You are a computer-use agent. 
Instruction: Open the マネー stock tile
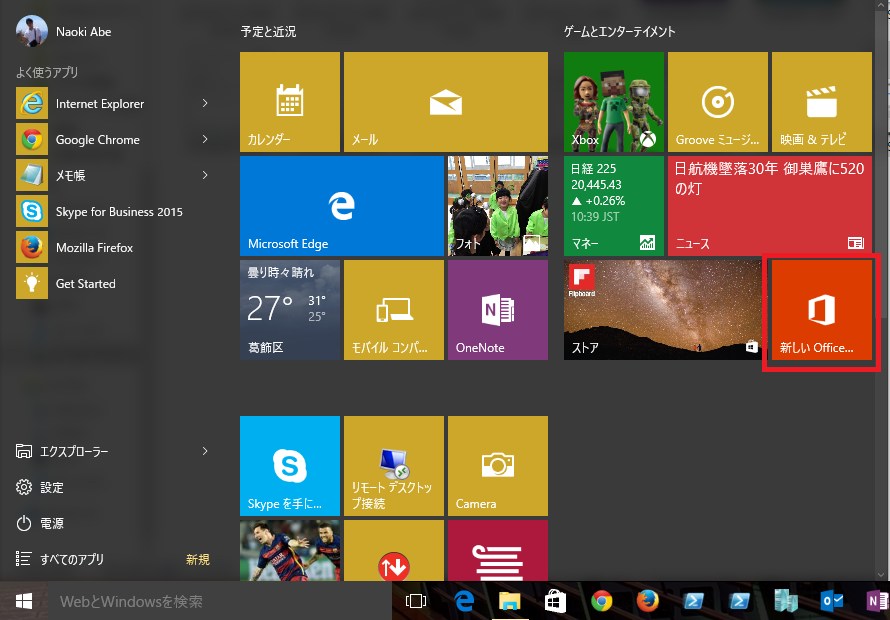(614, 206)
